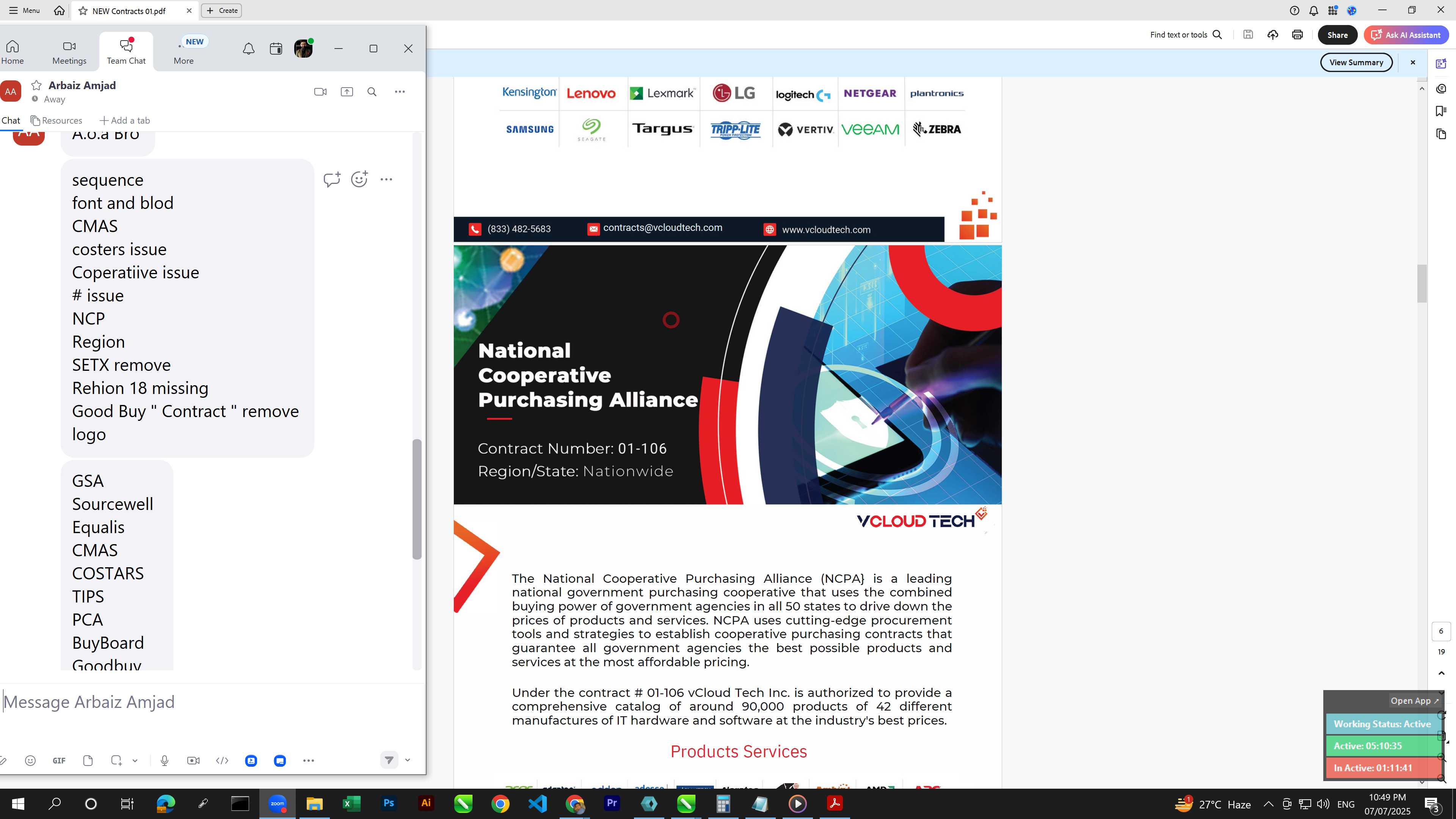Image resolution: width=1456 pixels, height=819 pixels.
Task: Insert a code snippet in composer
Action: pyautogui.click(x=222, y=761)
